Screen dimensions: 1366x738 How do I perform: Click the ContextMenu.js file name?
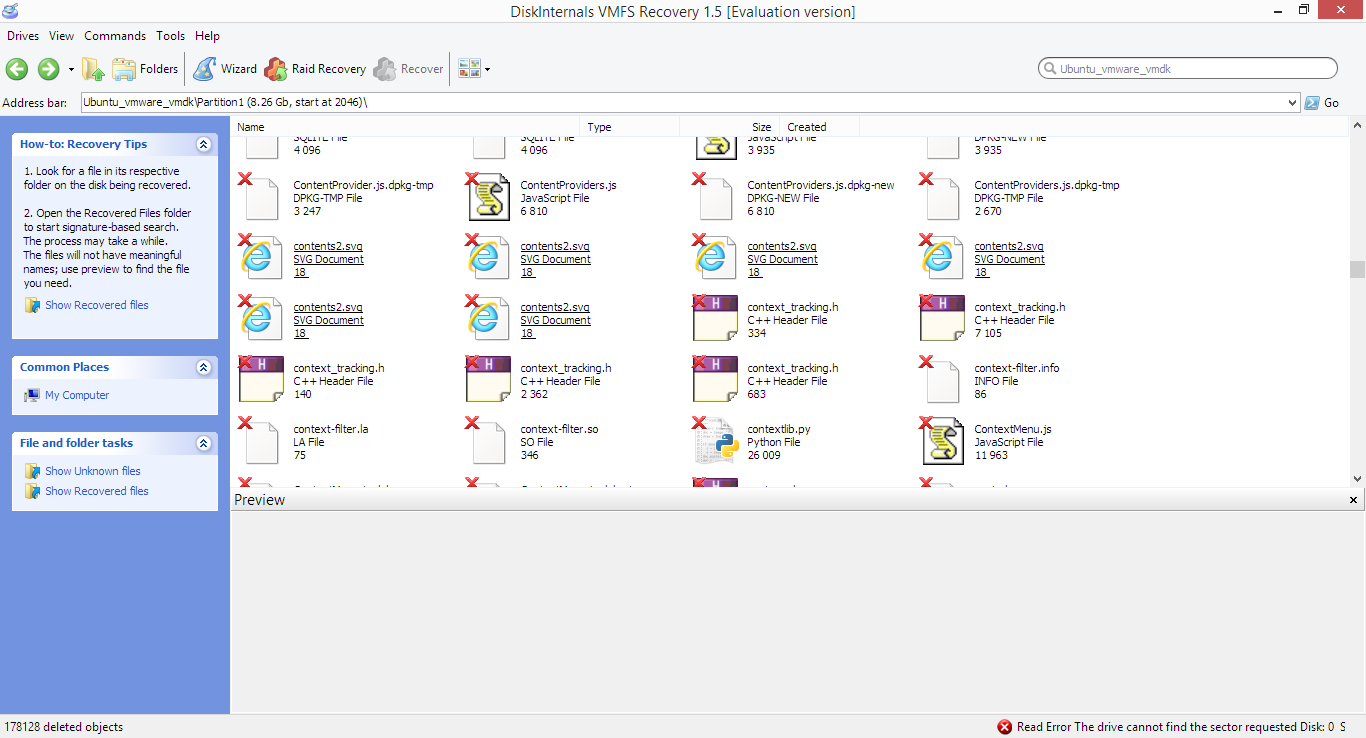1013,429
